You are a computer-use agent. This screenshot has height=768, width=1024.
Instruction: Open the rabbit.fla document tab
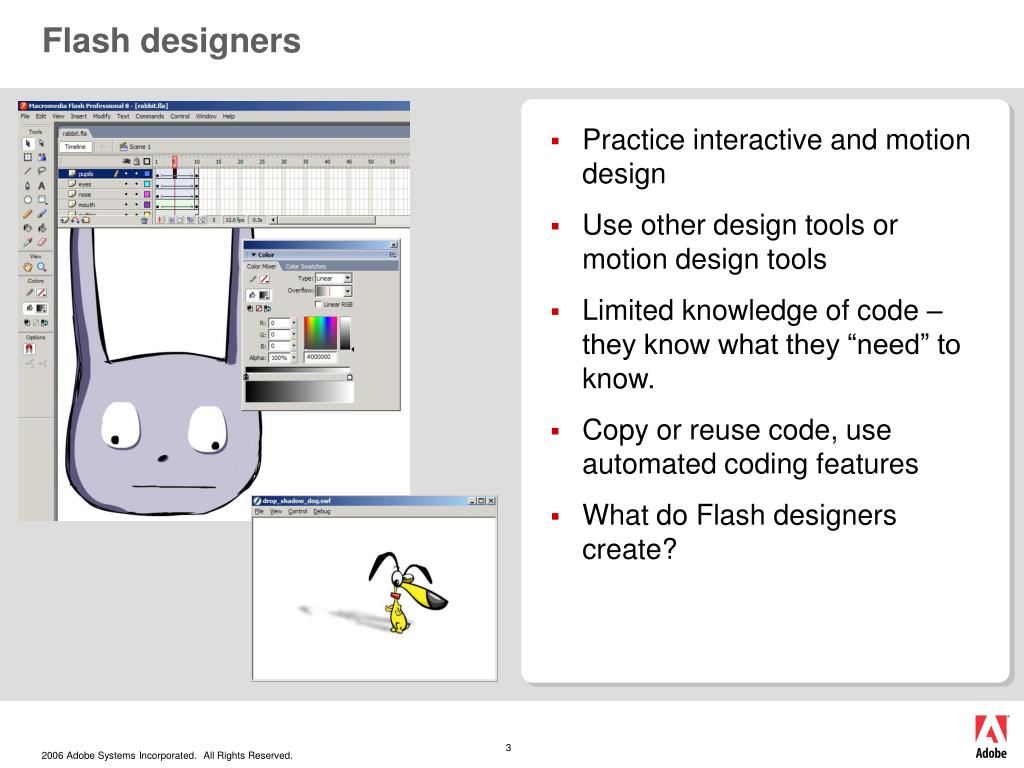click(x=74, y=133)
